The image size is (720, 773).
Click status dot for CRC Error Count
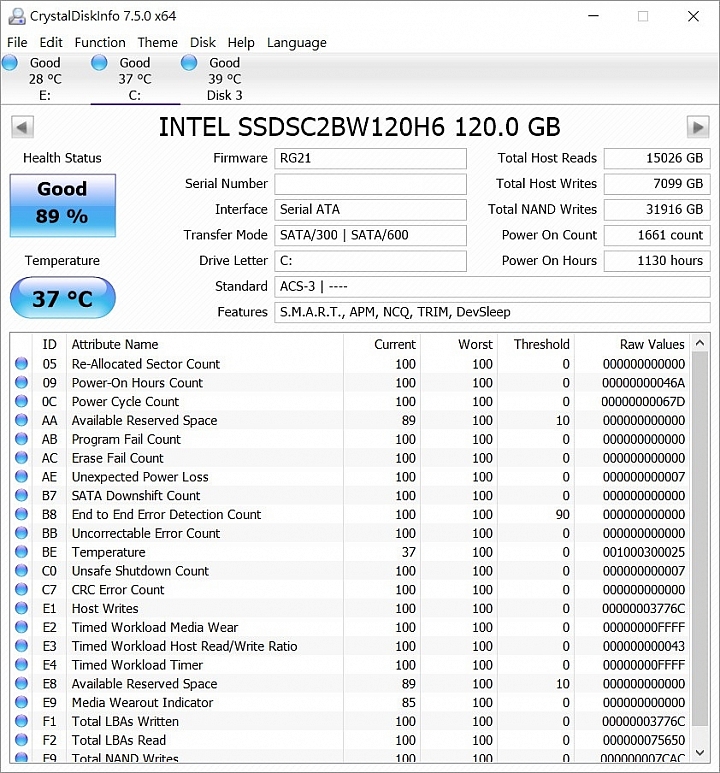(x=21, y=589)
